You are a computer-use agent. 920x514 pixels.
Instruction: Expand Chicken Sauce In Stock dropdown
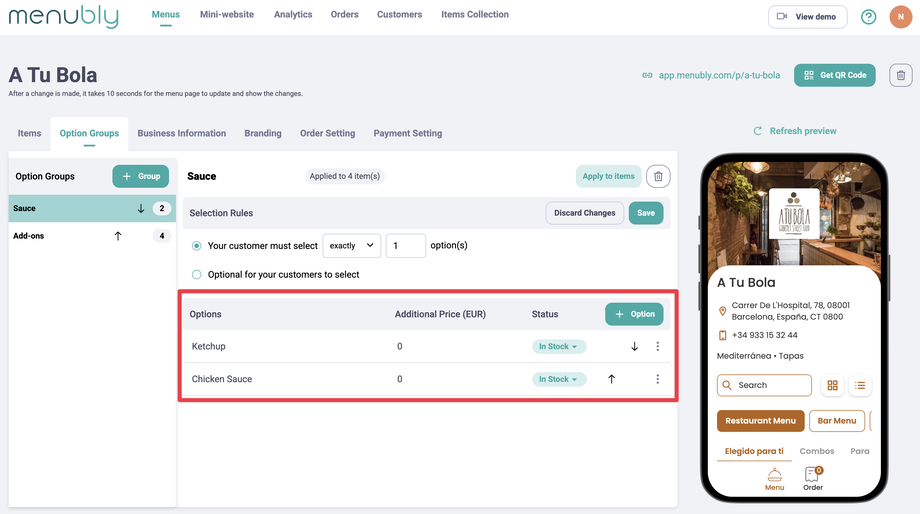coord(559,380)
